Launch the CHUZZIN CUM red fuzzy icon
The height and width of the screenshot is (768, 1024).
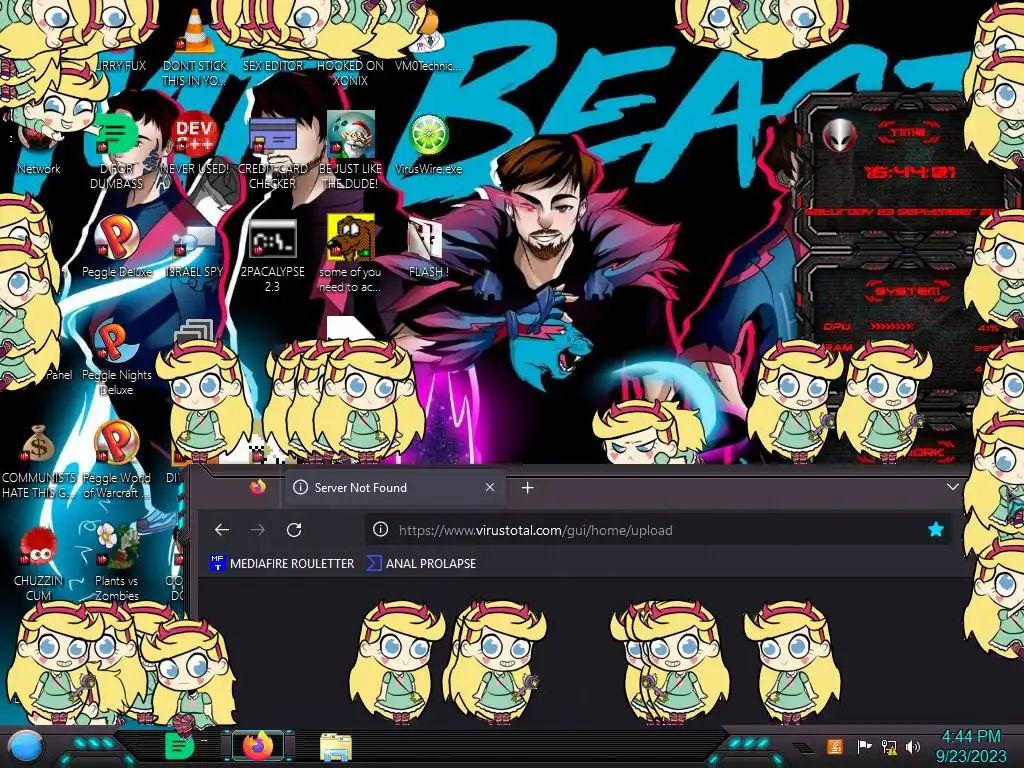click(x=39, y=564)
